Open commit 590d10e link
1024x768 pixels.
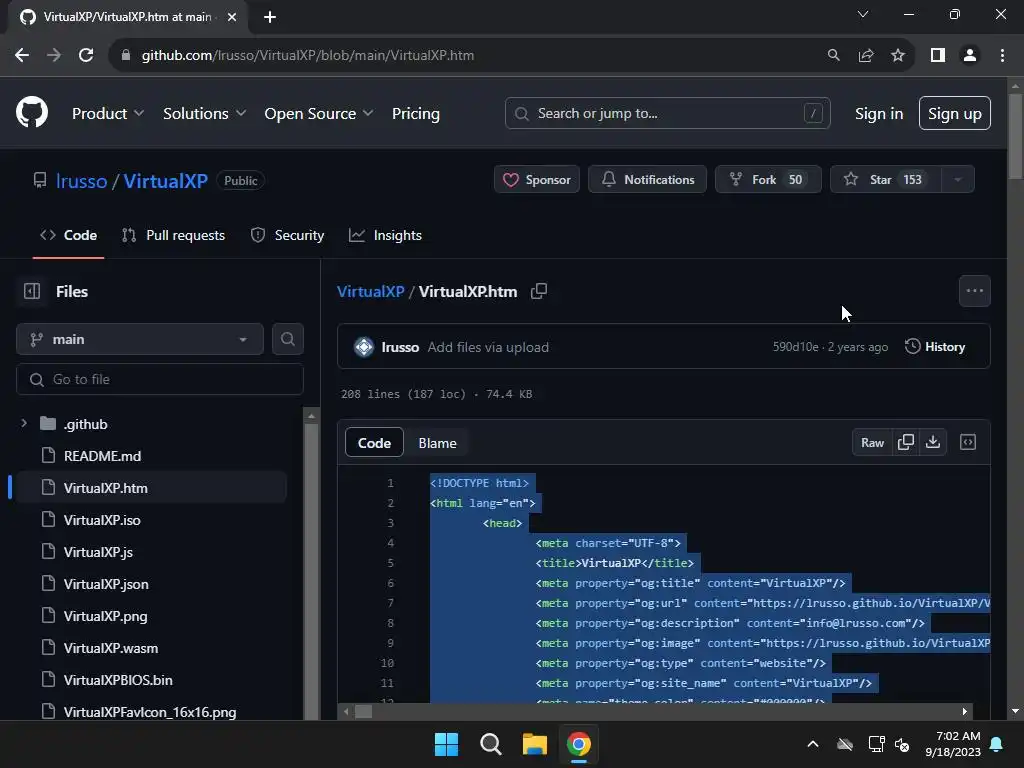(x=795, y=347)
